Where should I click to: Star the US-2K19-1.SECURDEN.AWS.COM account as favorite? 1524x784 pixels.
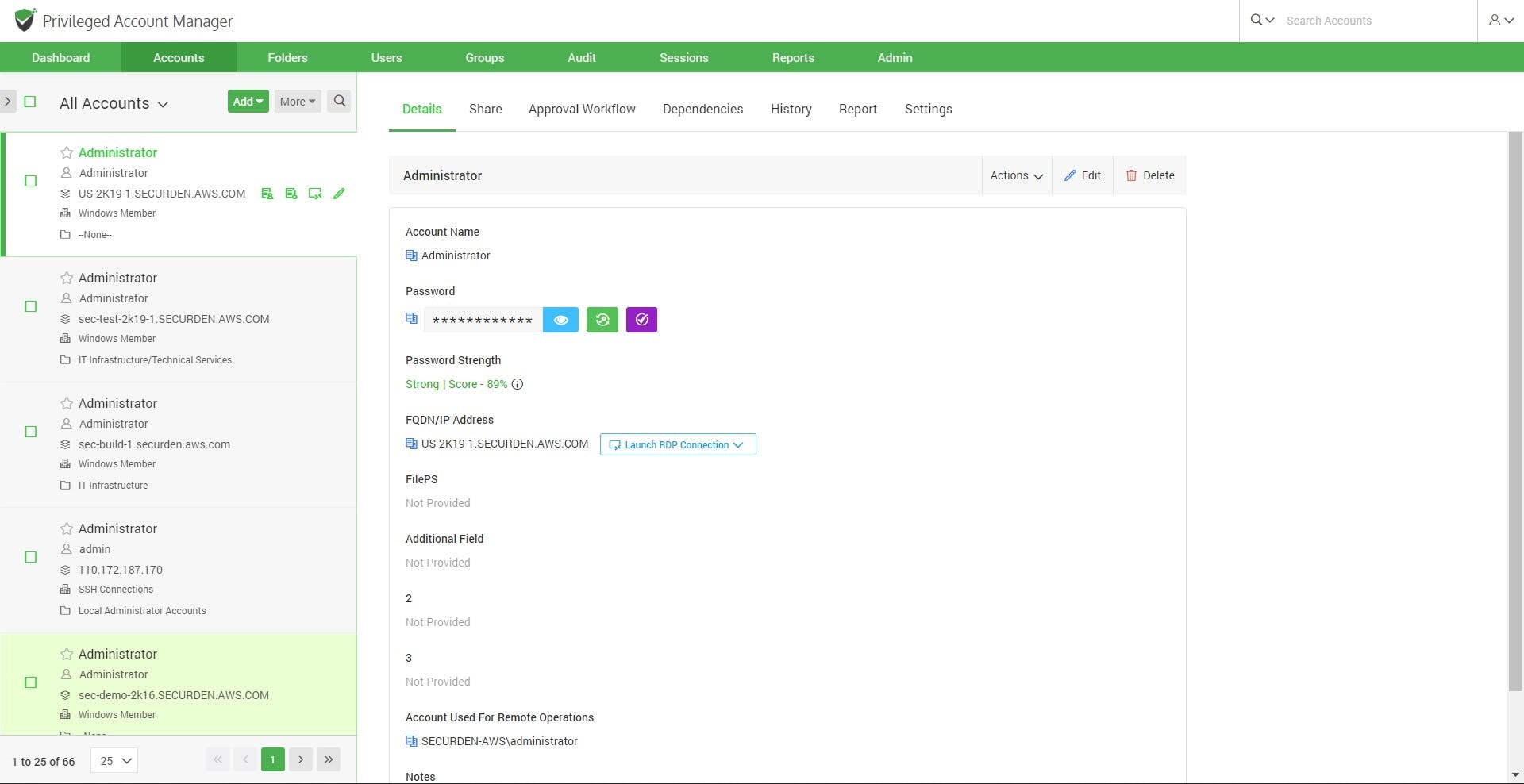[x=67, y=152]
